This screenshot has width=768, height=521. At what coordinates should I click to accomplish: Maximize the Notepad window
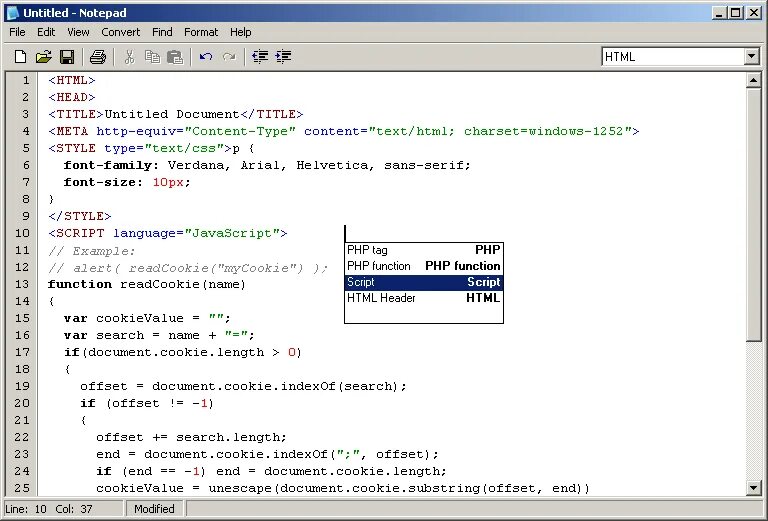pyautogui.click(x=736, y=13)
